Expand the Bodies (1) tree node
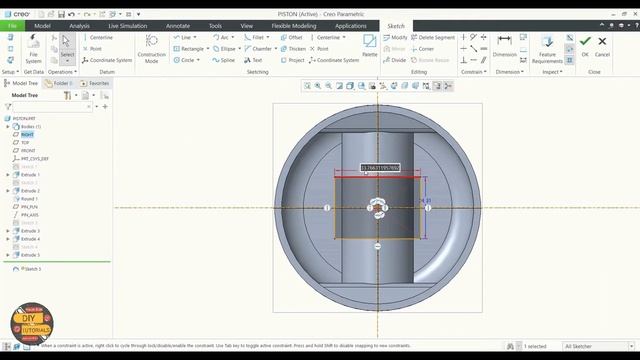The width and height of the screenshot is (640, 360). 8,127
